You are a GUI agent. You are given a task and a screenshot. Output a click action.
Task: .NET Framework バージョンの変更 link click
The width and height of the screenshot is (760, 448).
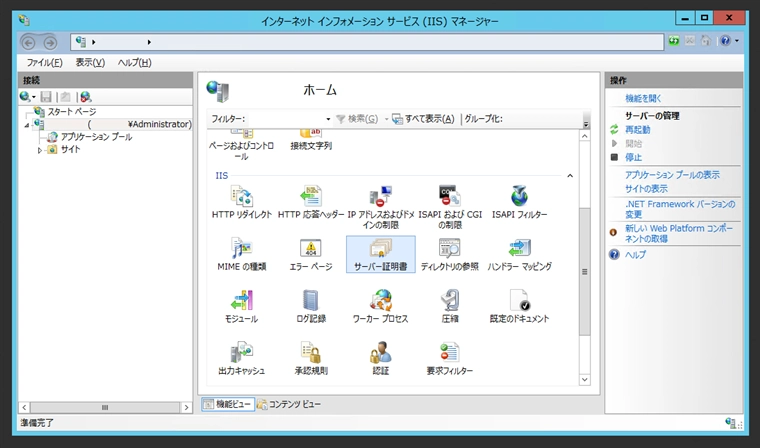click(x=680, y=209)
